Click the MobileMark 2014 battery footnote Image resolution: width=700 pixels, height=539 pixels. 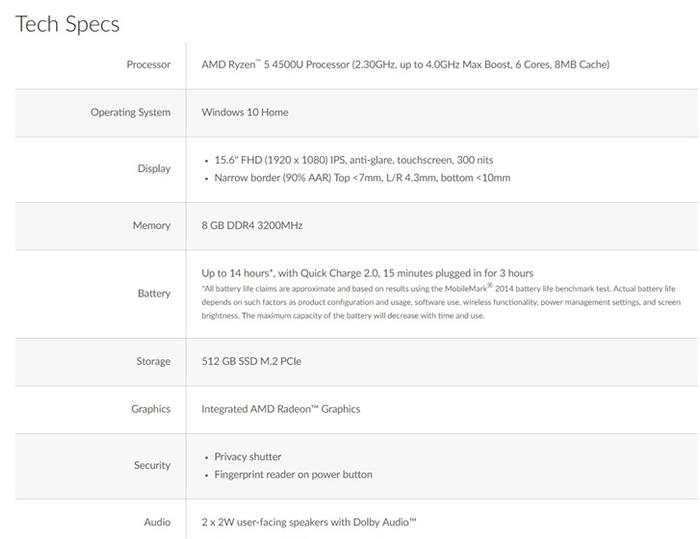(x=441, y=302)
